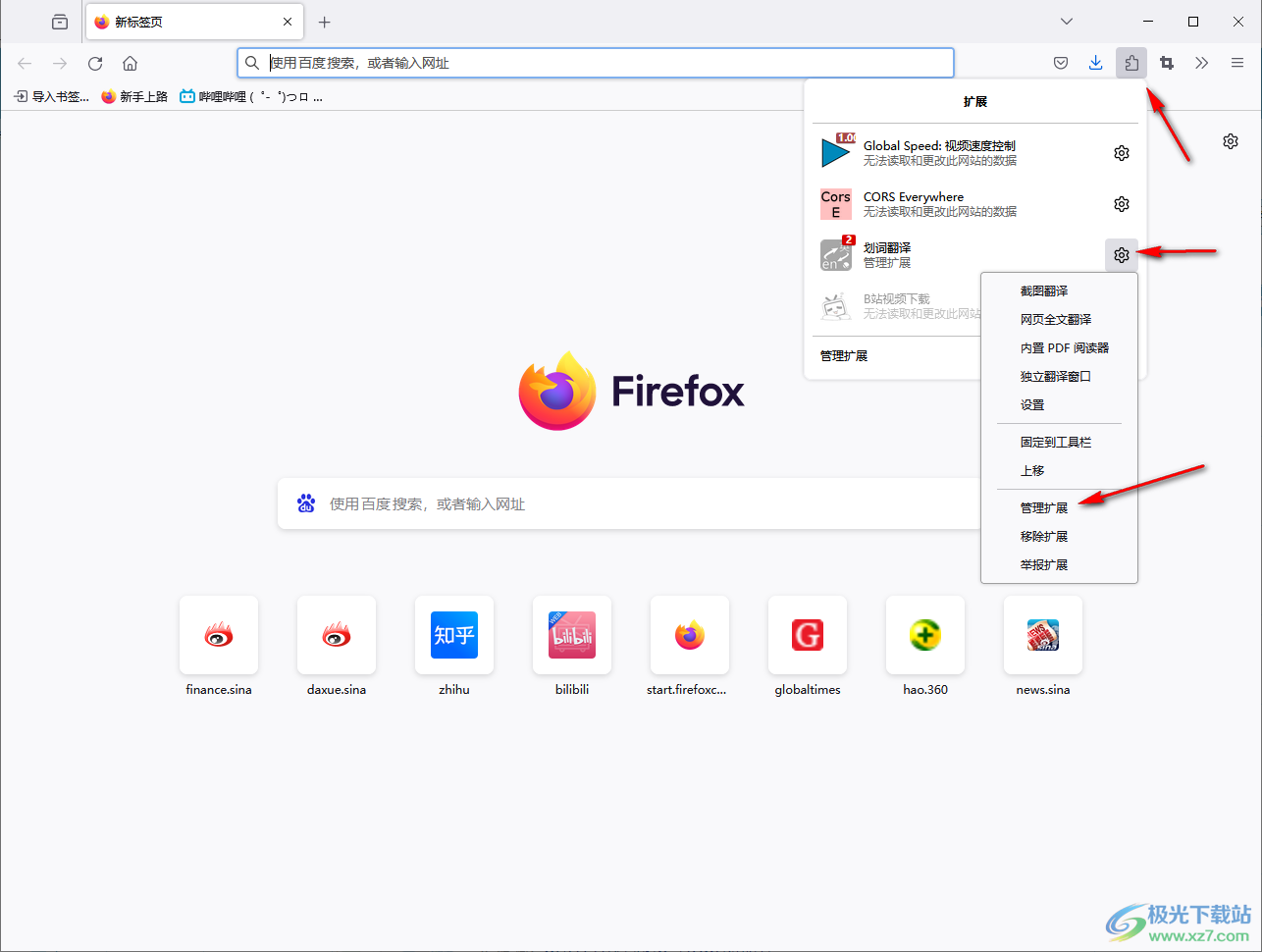
Task: Expand the more tools overflow chevron
Action: pyautogui.click(x=1202, y=63)
